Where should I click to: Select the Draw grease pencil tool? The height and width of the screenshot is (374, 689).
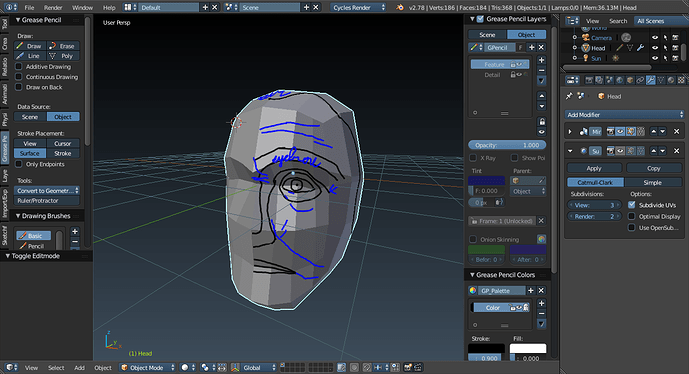click(x=30, y=46)
